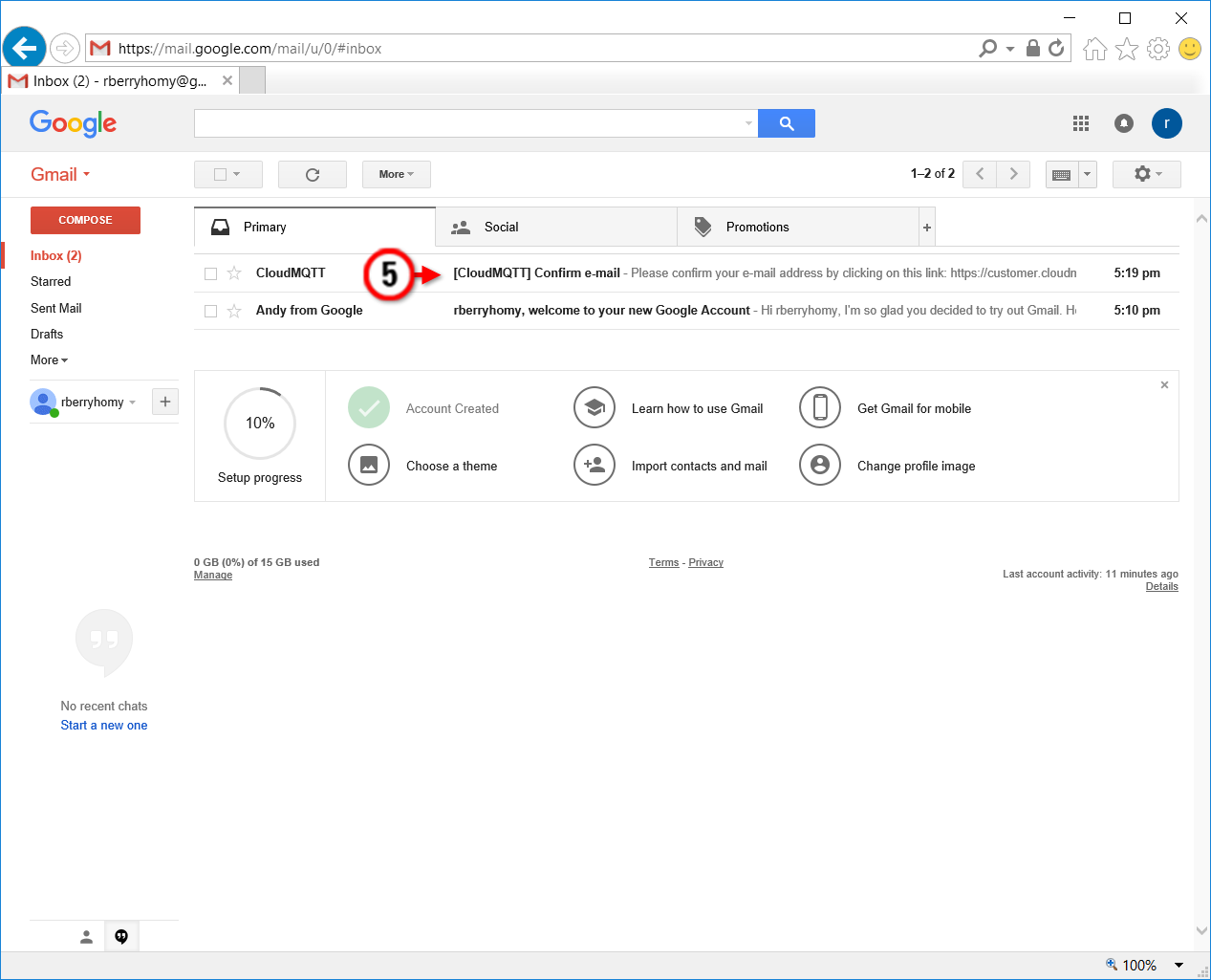Click the Get Gmail for mobile phone icon
The height and width of the screenshot is (980, 1211).
point(820,408)
